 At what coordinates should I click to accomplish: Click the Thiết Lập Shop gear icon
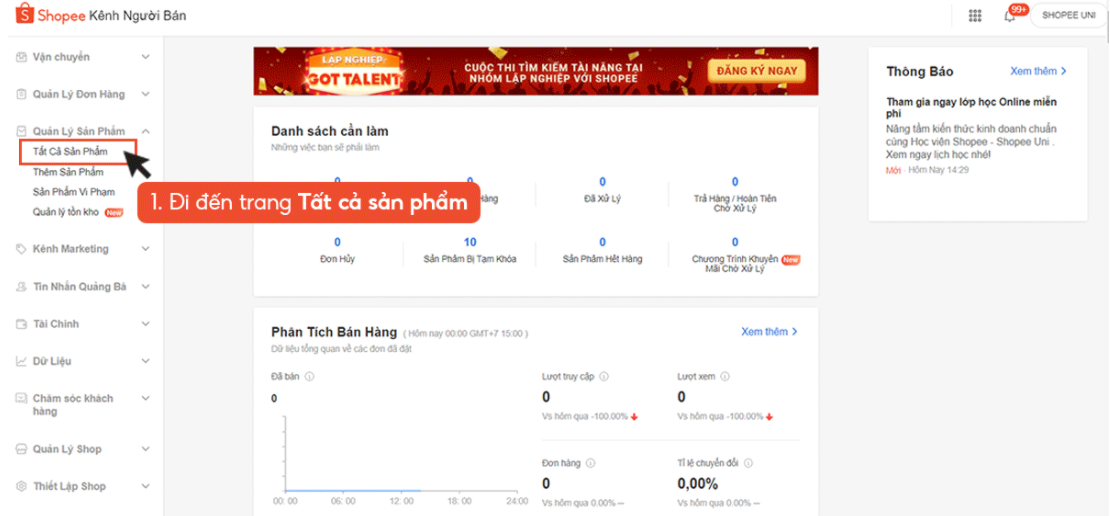point(21,486)
